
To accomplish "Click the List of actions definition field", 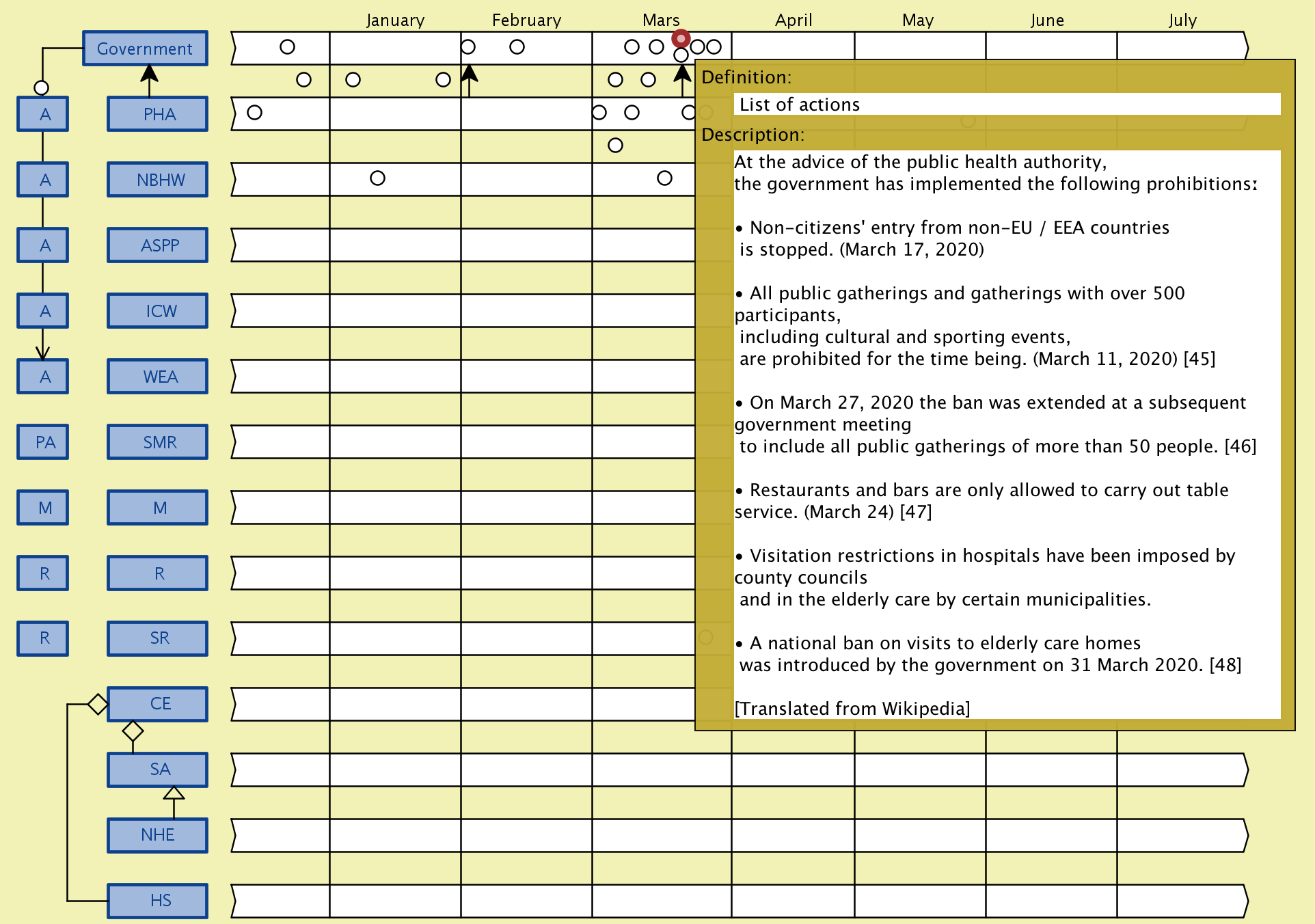I will click(x=1006, y=105).
